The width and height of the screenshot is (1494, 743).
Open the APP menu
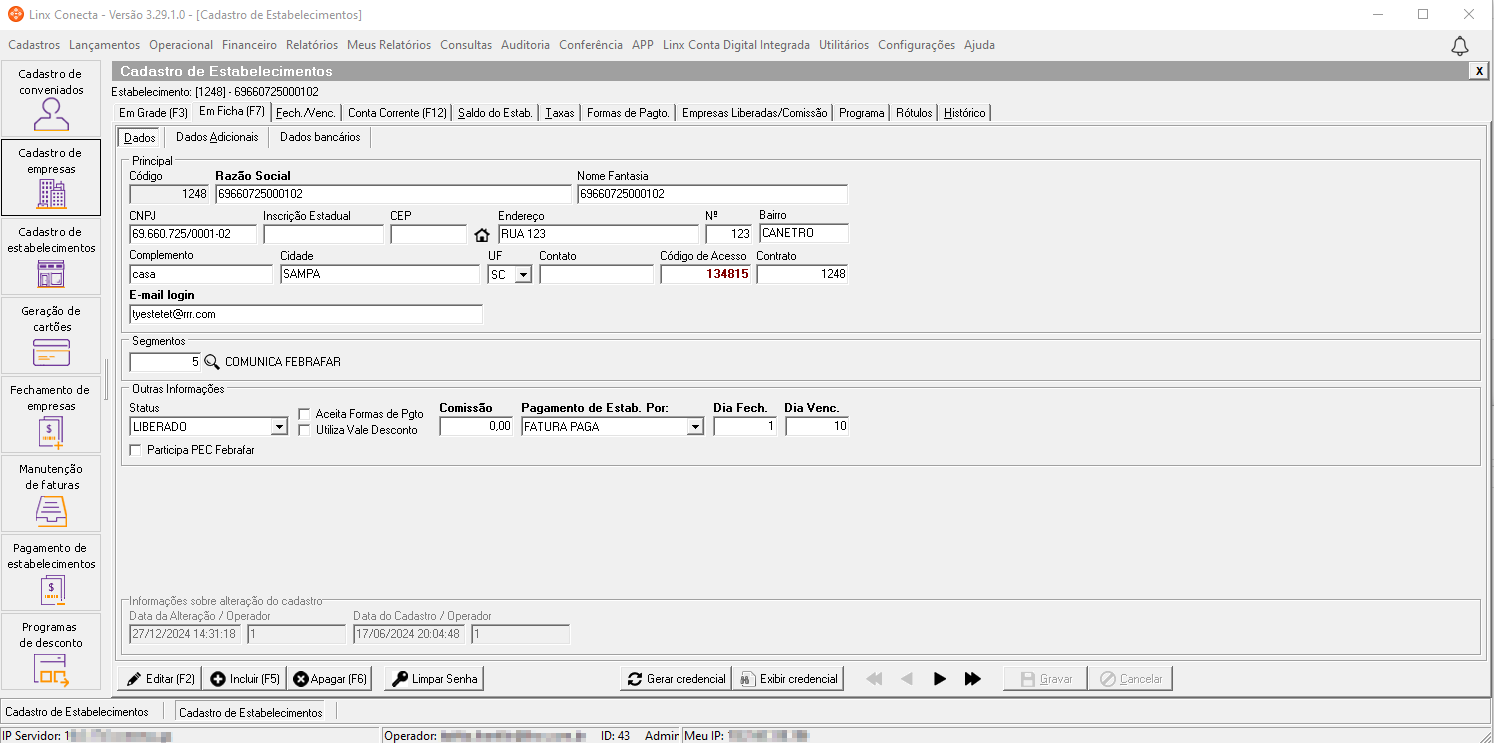point(643,45)
